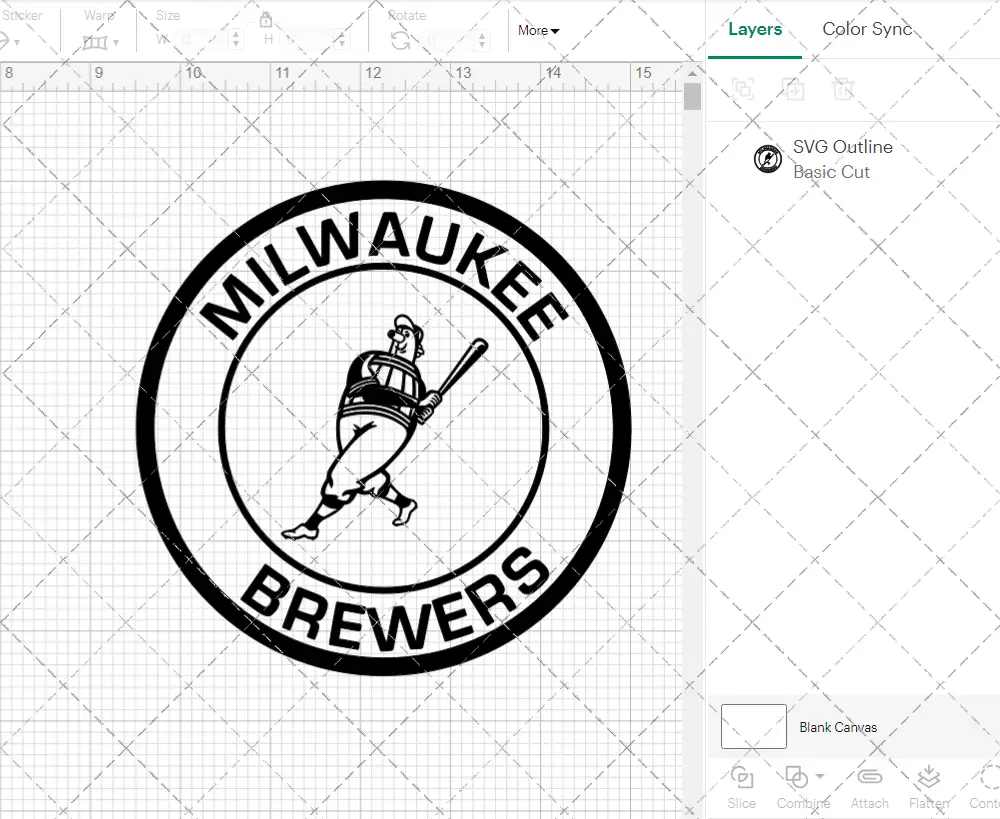Click the canvas scroll up arrow

point(692,73)
